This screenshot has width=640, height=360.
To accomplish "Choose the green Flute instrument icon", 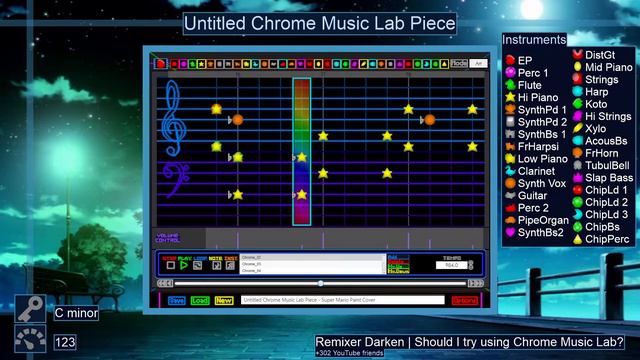I will coord(192,64).
